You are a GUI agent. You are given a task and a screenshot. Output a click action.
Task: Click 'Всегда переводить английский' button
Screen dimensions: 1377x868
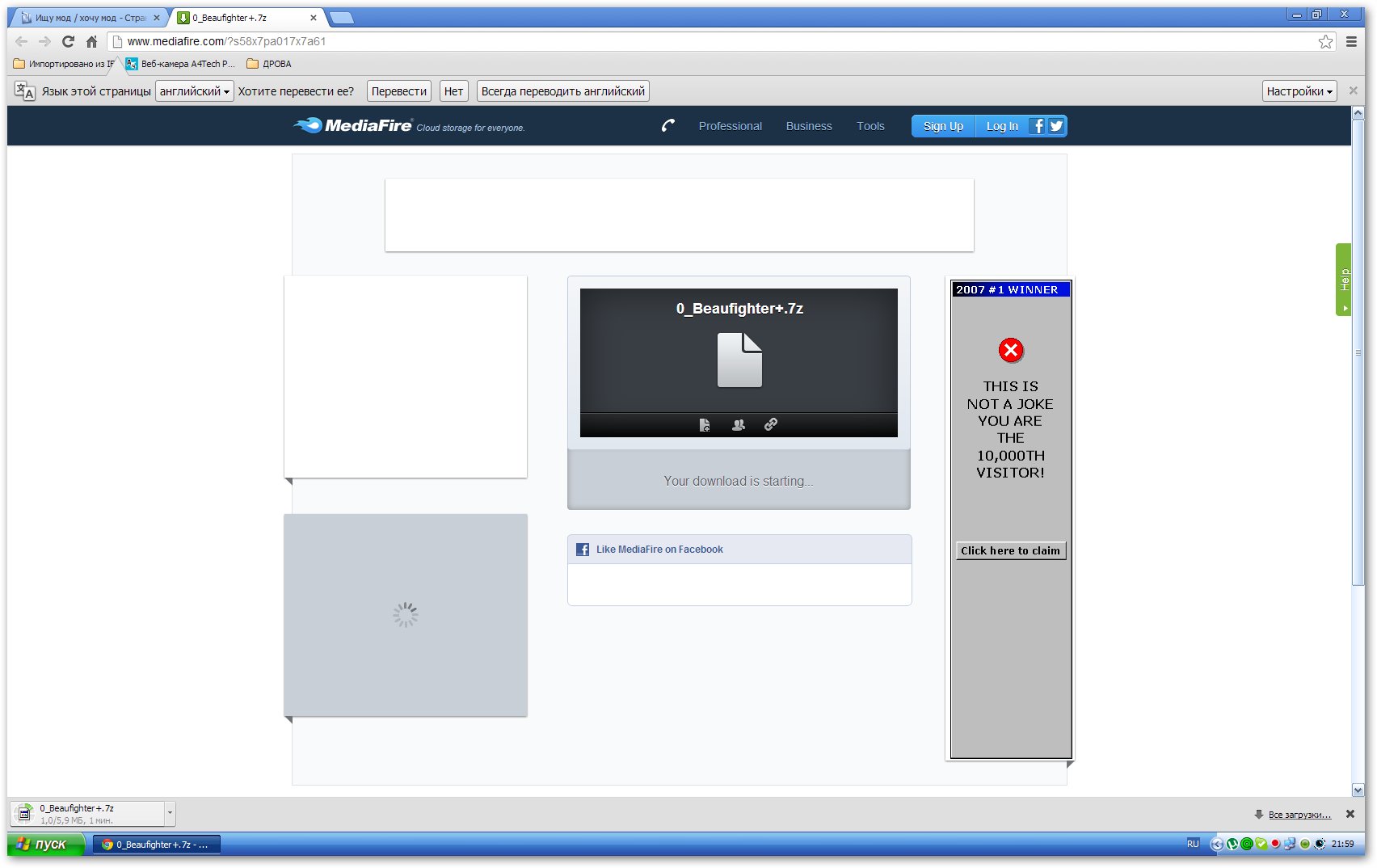tap(563, 91)
